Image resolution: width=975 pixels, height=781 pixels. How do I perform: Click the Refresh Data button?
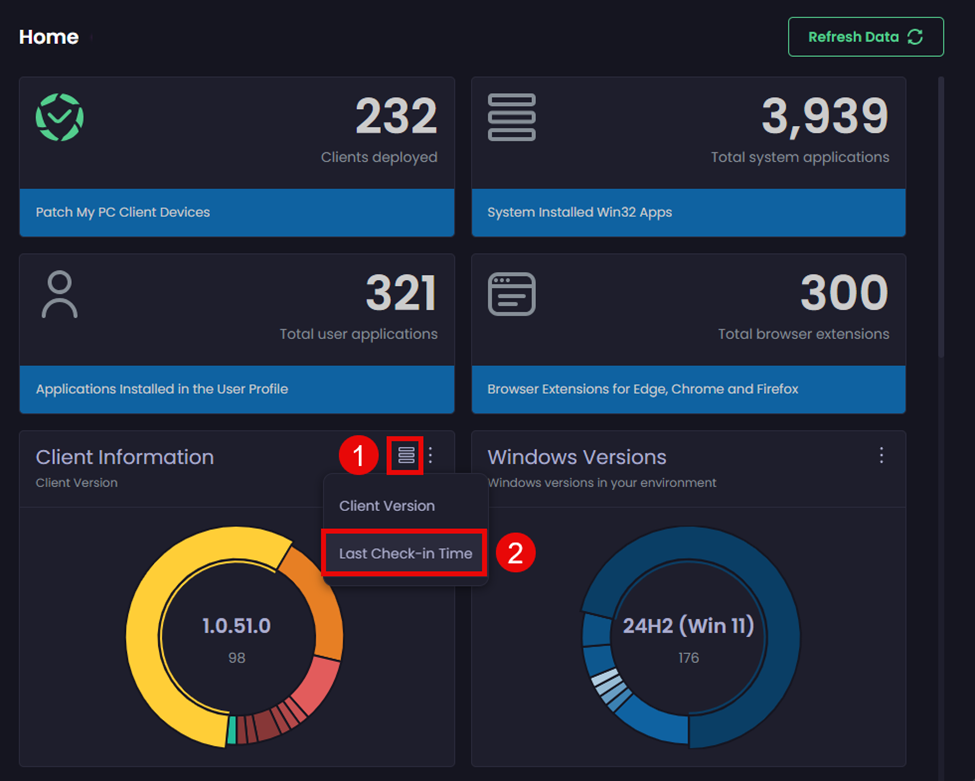865,37
